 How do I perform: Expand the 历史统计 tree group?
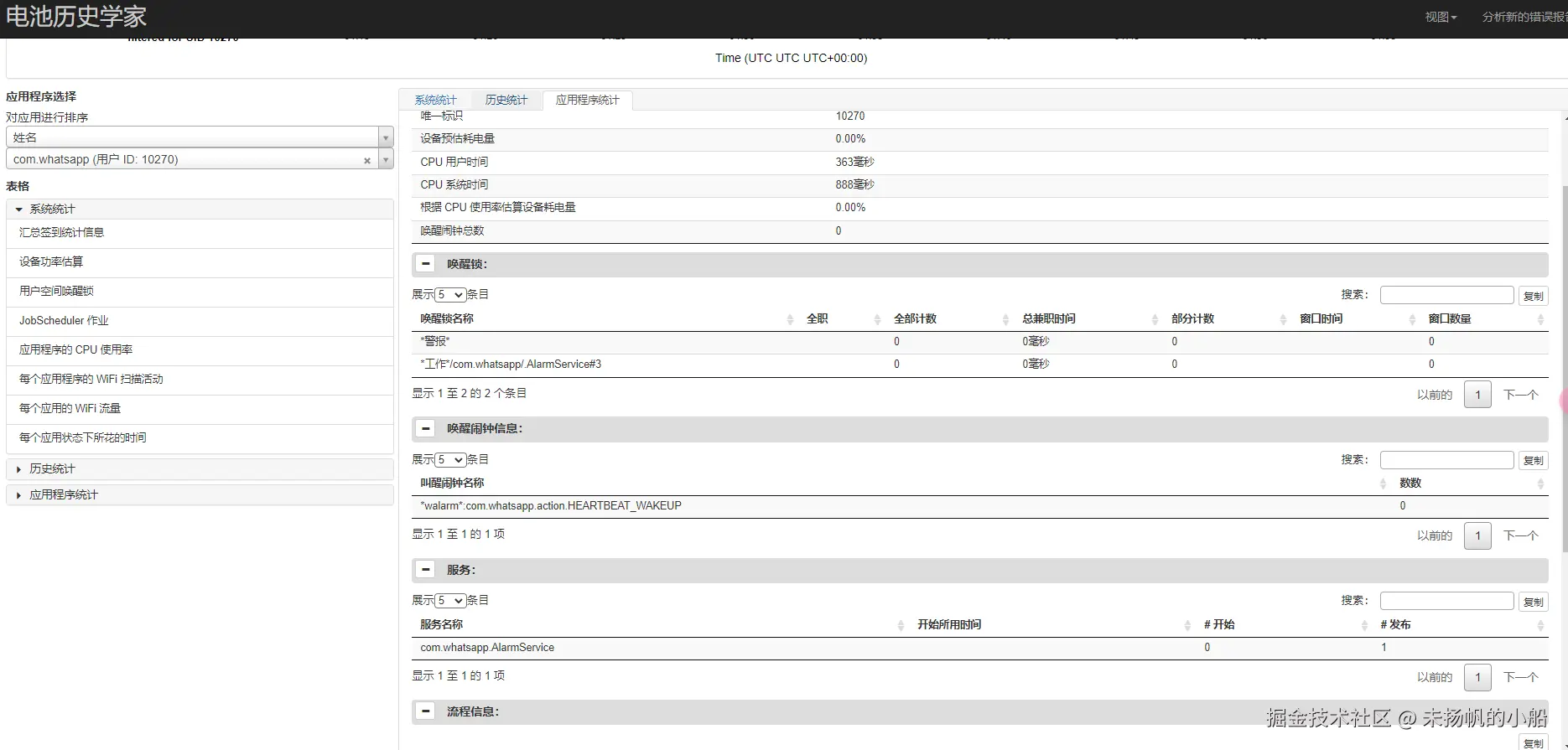coord(200,468)
